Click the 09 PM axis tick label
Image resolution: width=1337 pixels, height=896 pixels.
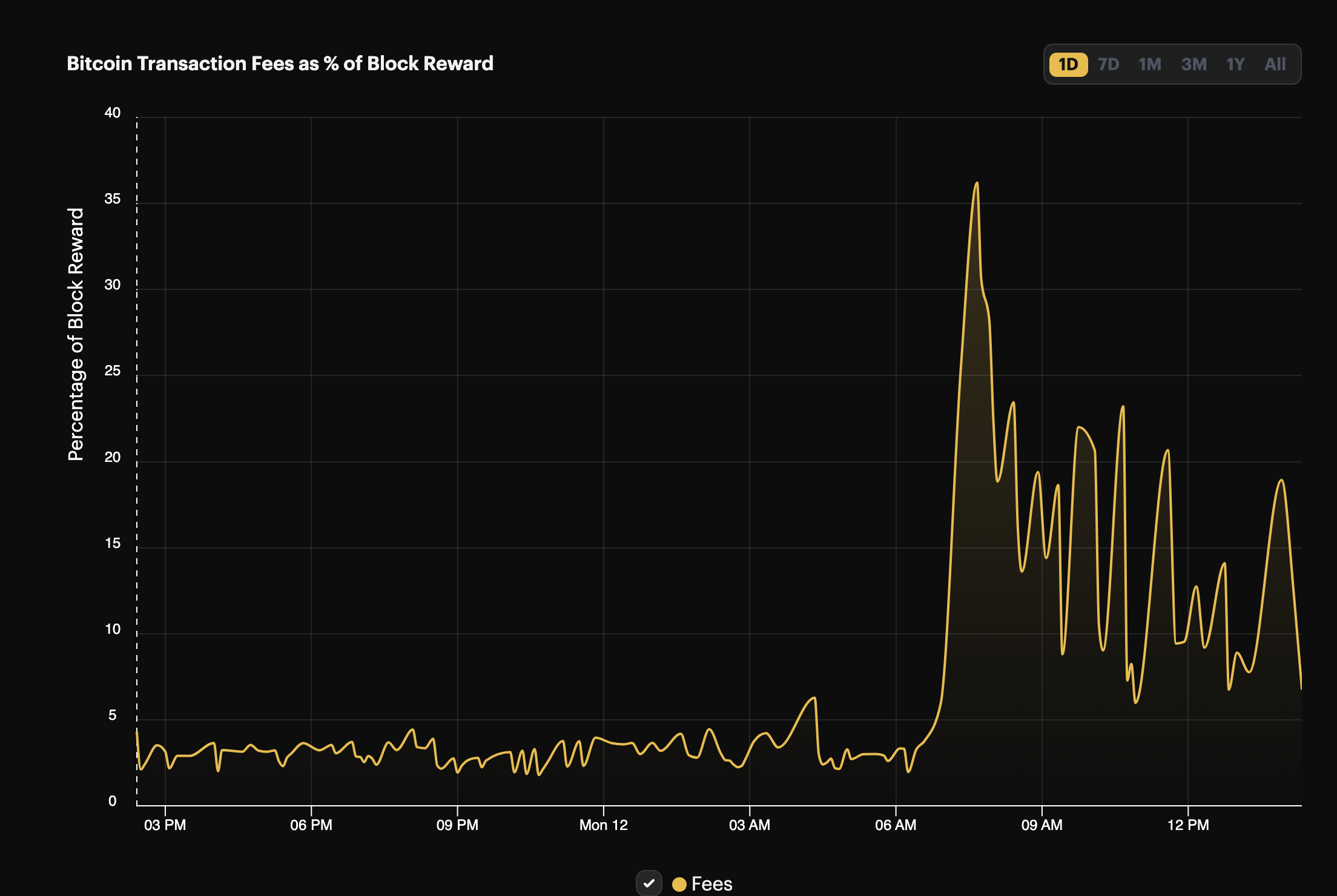click(x=457, y=825)
